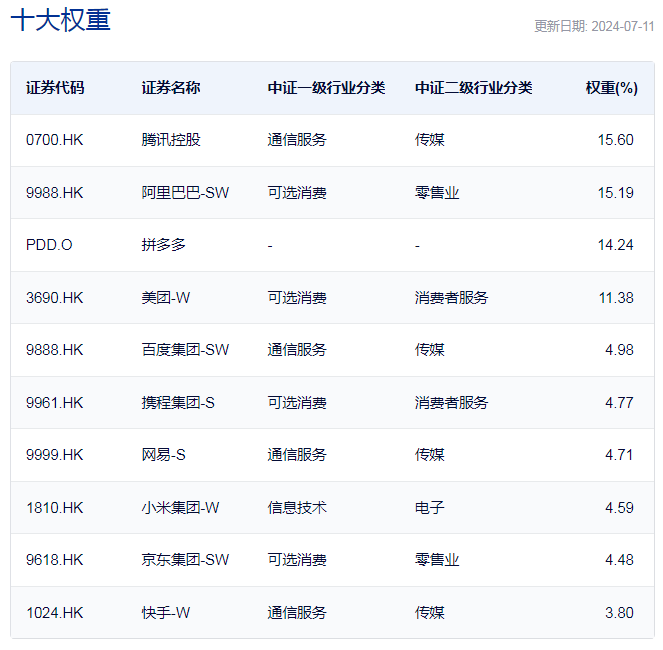Select stock code 1024.HK
This screenshot has height=650, width=663.
[x=55, y=612]
